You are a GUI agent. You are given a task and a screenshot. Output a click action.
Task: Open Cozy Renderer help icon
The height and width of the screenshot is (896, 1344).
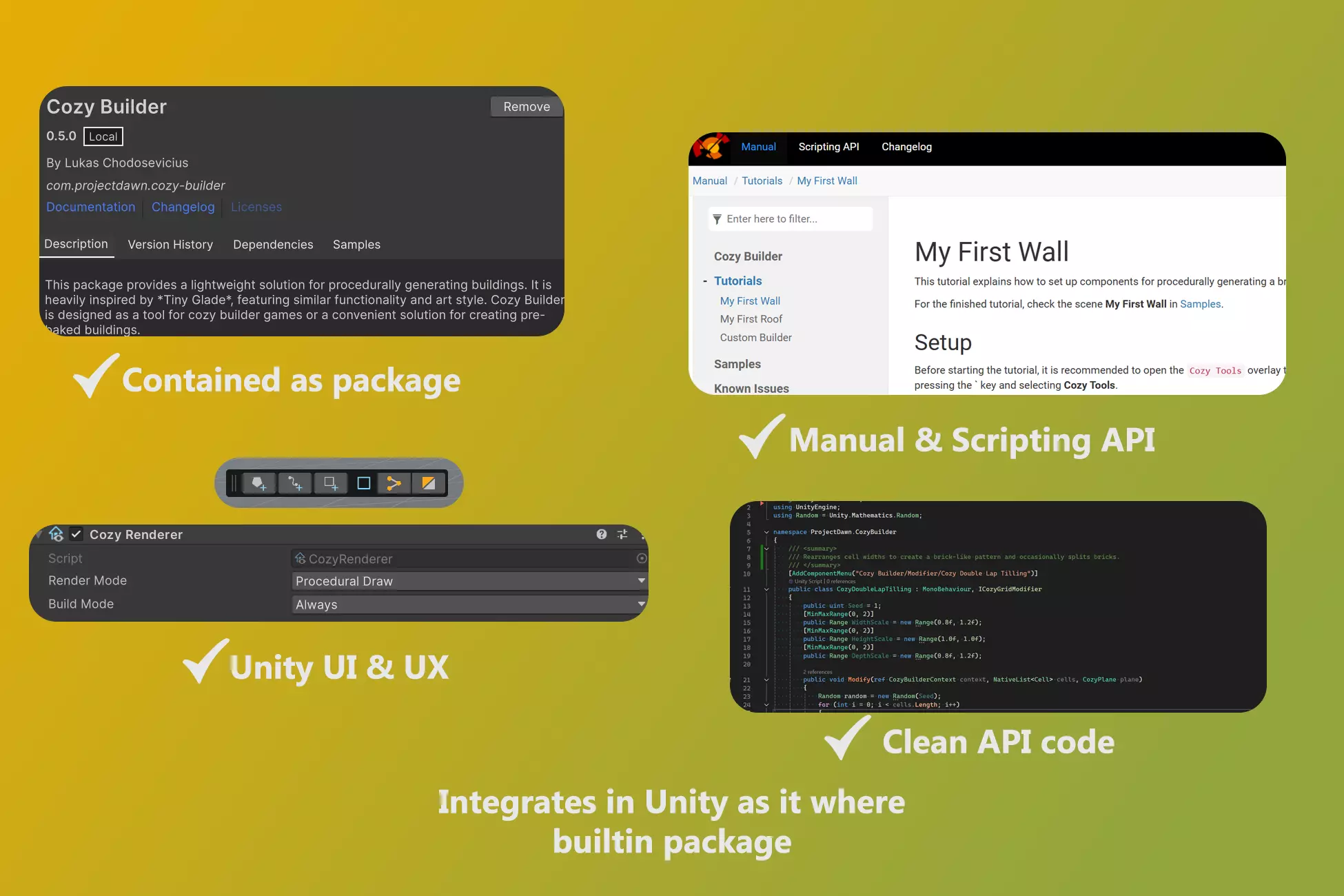point(602,534)
